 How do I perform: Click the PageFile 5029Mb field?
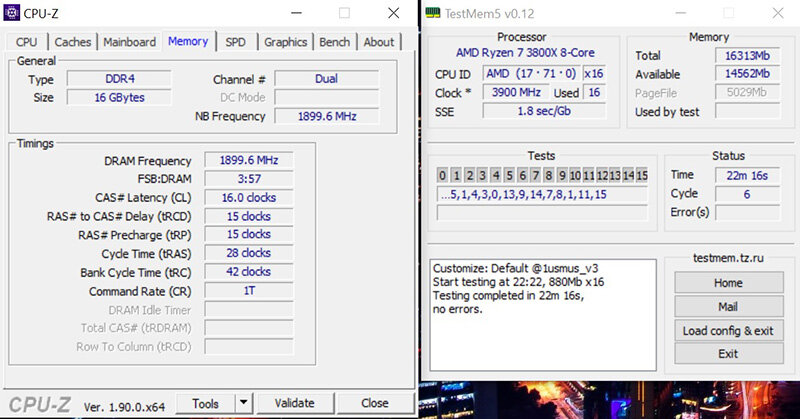[747, 92]
